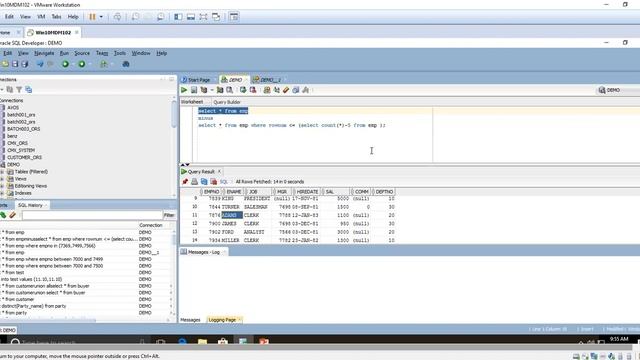Select the CMX_SYSTEM connection

[21, 150]
